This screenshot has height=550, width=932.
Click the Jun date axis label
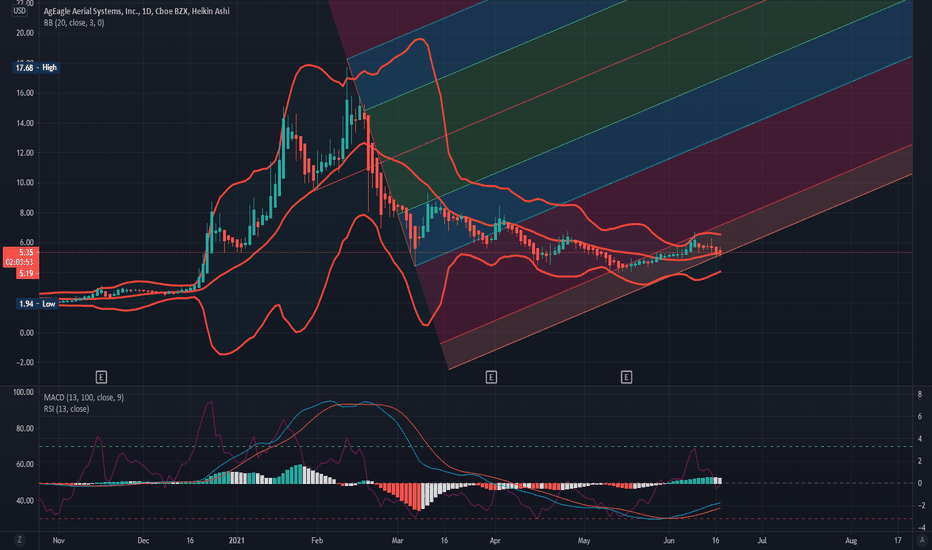669,540
